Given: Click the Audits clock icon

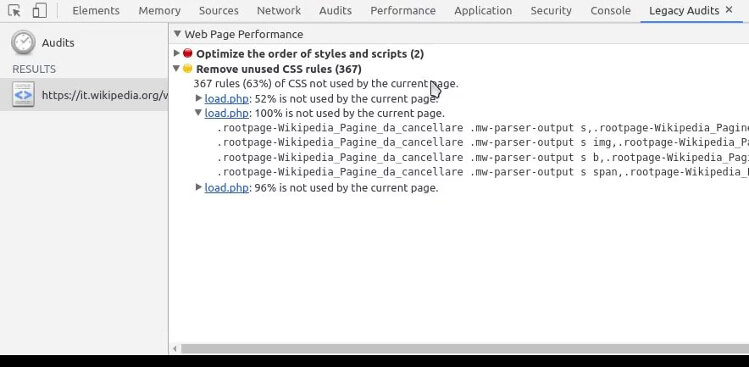Looking at the screenshot, I should 23,43.
